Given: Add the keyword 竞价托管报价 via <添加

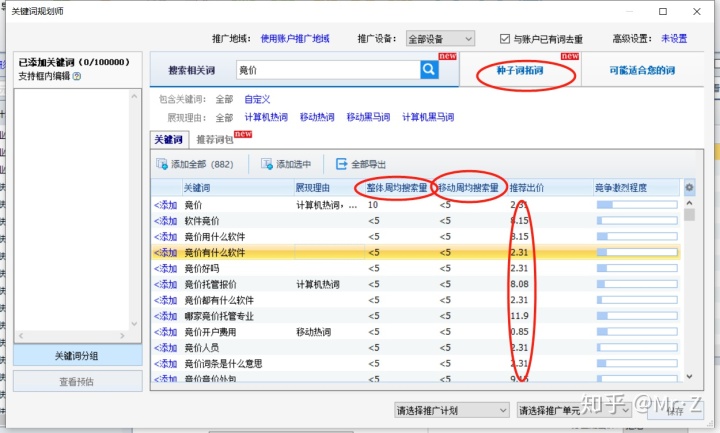Looking at the screenshot, I should [165, 284].
